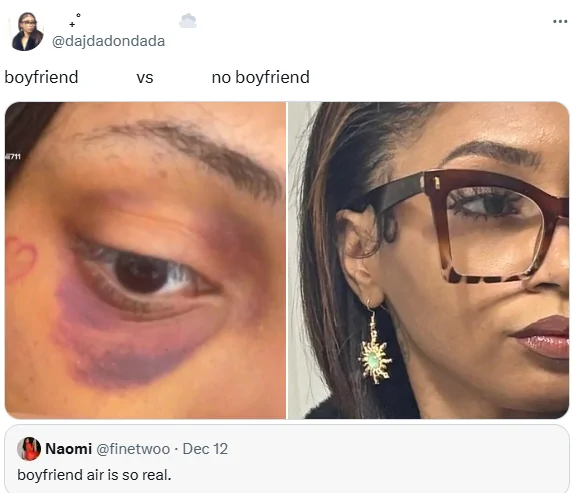The image size is (573, 493).
Task: Expand the woman with glasses photo
Action: [x=429, y=260]
